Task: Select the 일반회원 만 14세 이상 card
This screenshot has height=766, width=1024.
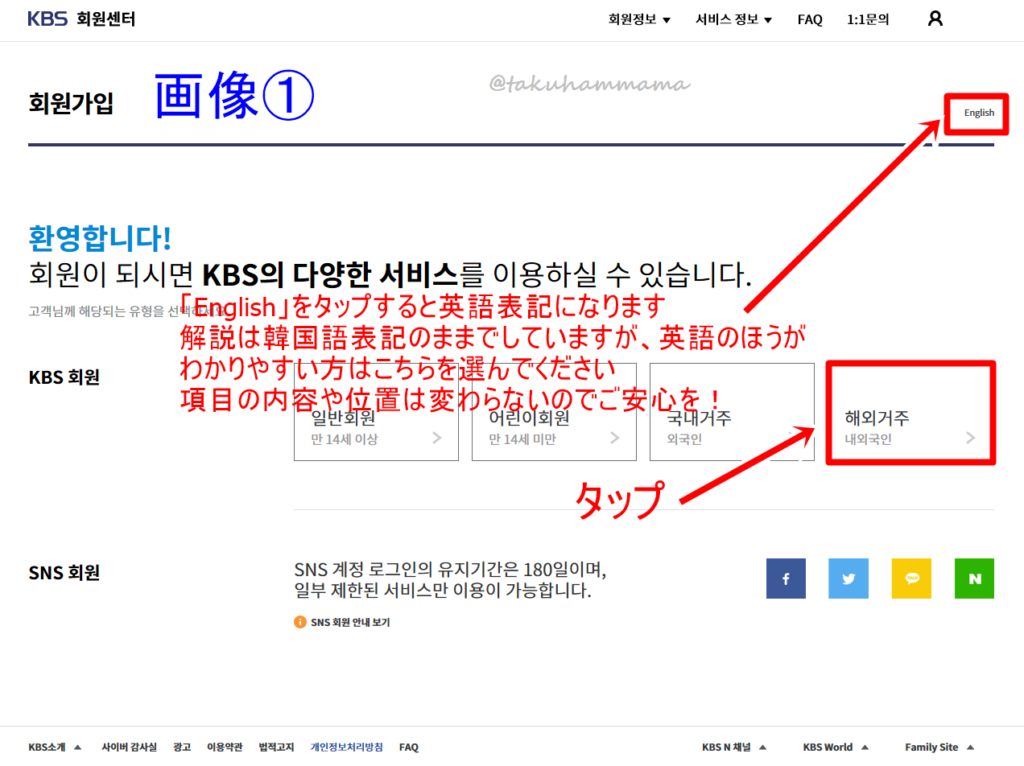Action: [x=376, y=413]
